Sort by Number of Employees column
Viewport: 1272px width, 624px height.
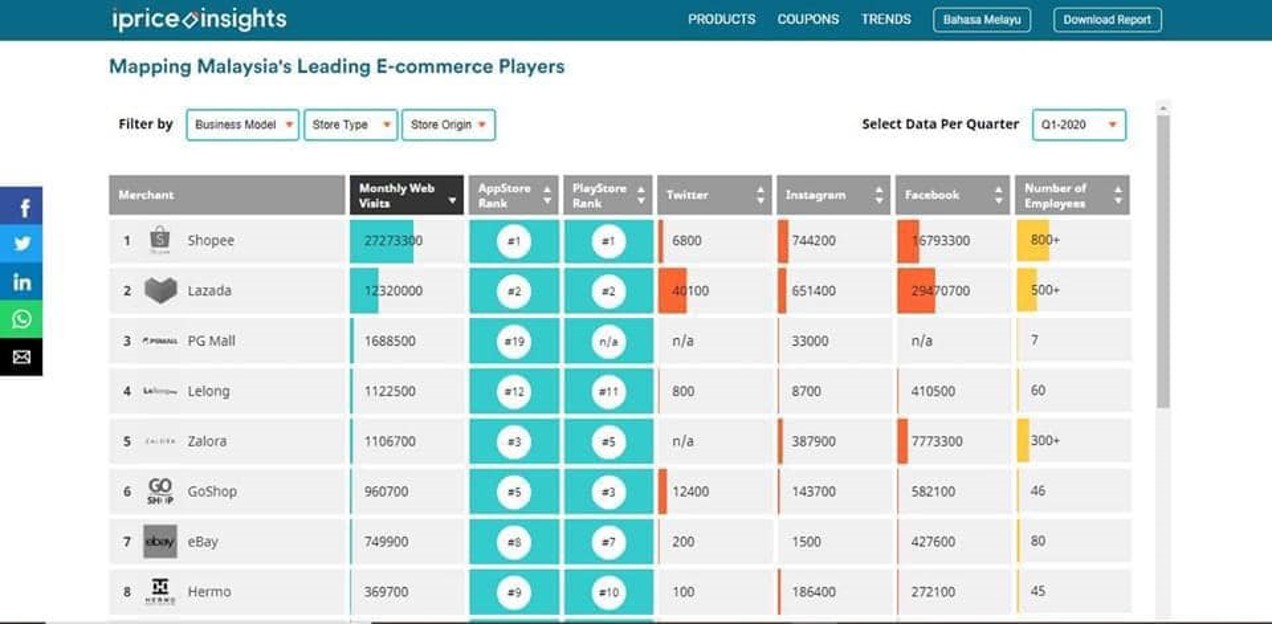coord(1072,195)
